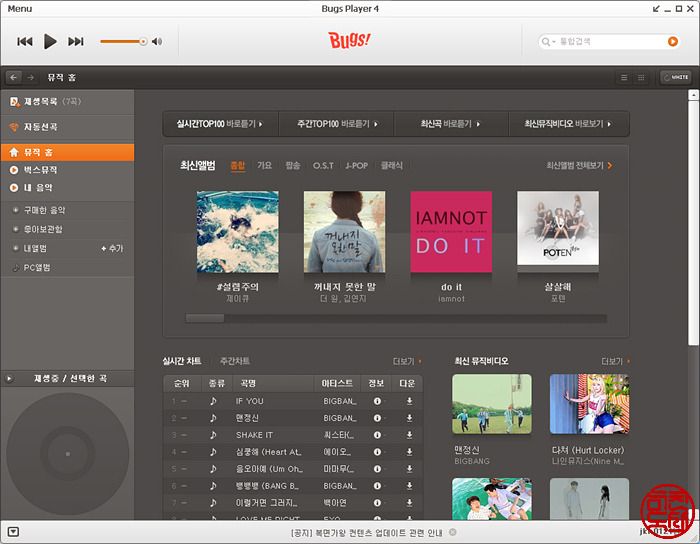Download IF YOU track
The width and height of the screenshot is (700, 544).
(409, 401)
